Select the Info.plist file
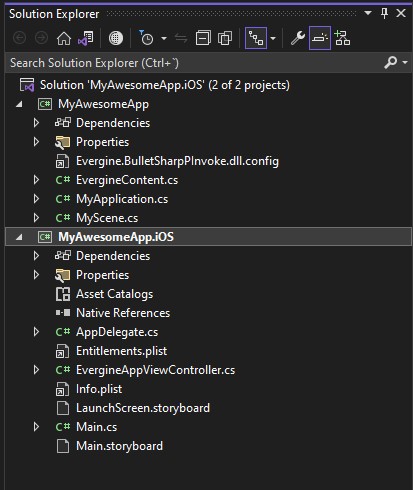 tap(99, 389)
